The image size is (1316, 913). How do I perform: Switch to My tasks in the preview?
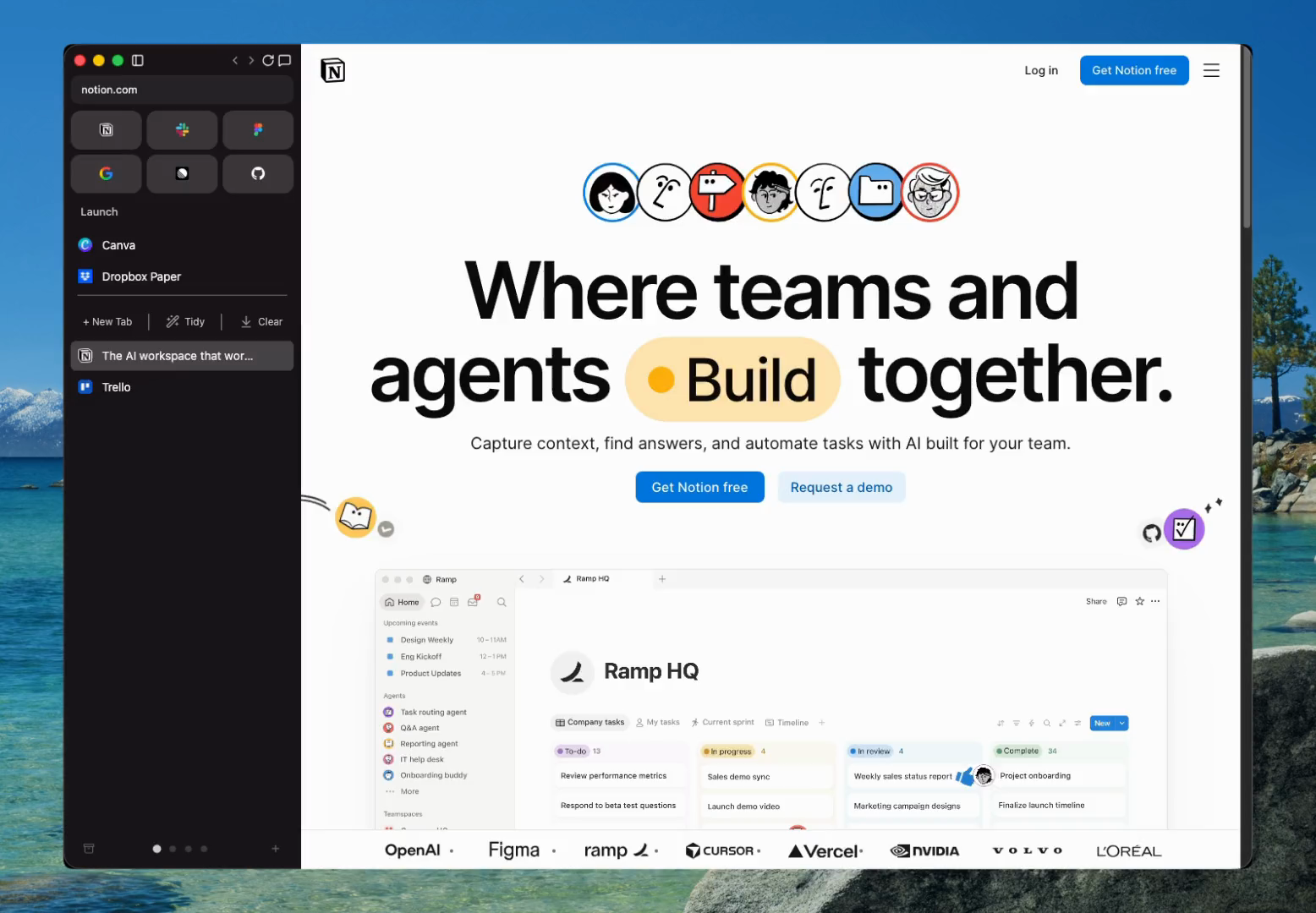click(658, 723)
